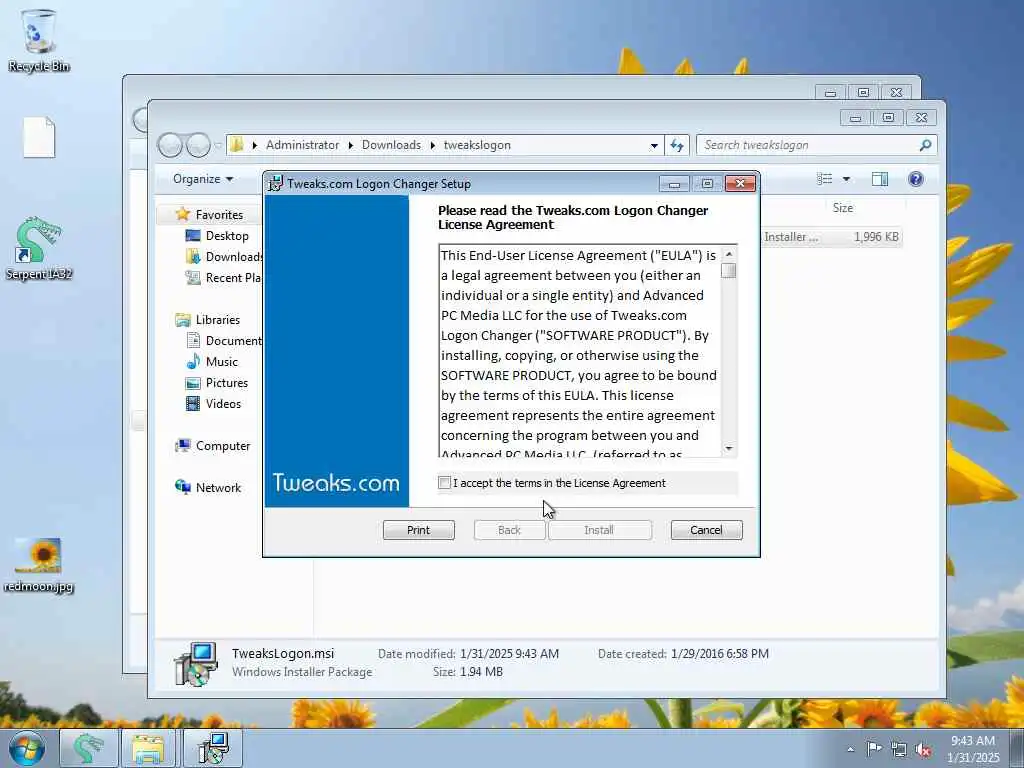This screenshot has width=1024, height=768.
Task: Open the Windows Start button
Action: pyautogui.click(x=27, y=748)
